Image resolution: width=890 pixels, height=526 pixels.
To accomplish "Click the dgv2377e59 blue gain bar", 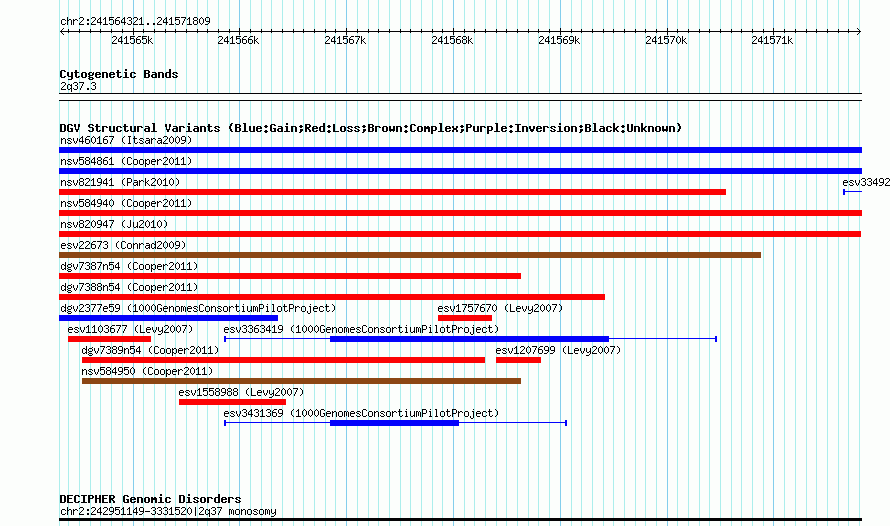I will 169,318.
